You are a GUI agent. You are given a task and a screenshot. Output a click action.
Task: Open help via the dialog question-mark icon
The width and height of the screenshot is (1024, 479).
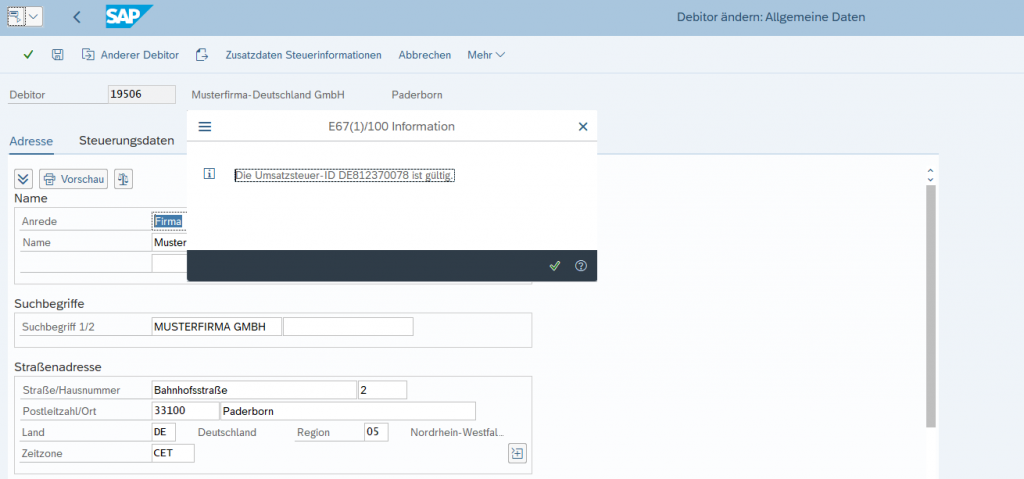(x=580, y=266)
